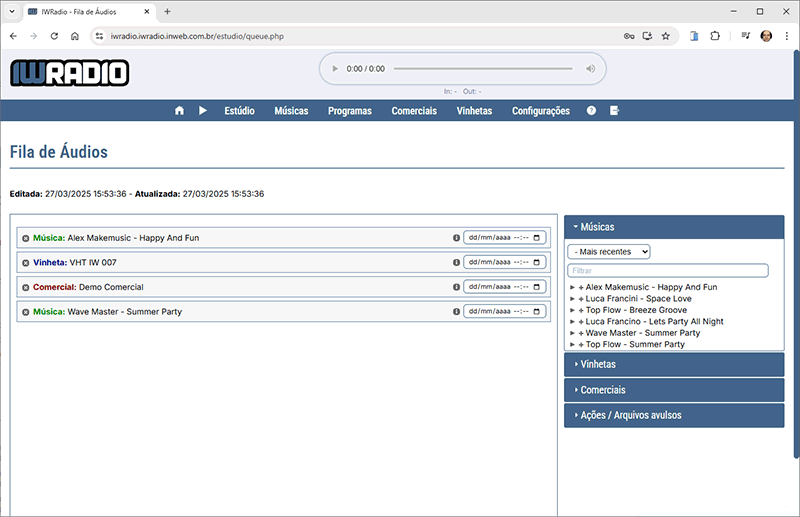Click the home icon in navigation bar
This screenshot has width=800, height=517.
(x=179, y=111)
